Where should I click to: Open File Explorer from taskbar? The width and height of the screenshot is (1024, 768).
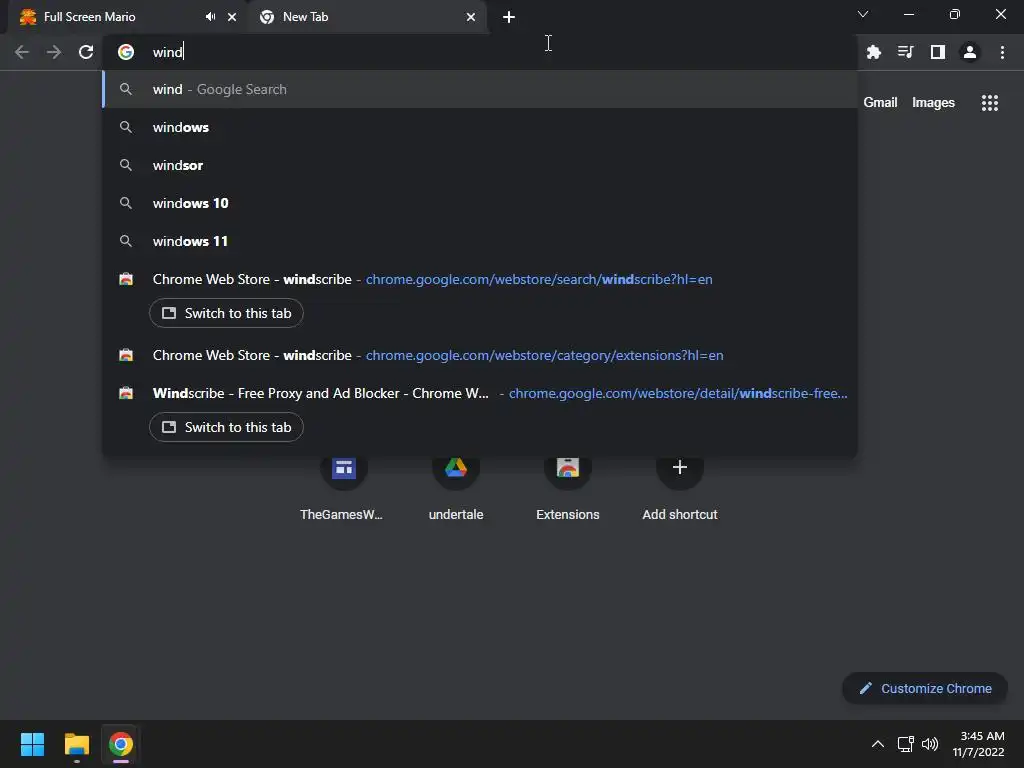click(x=76, y=744)
